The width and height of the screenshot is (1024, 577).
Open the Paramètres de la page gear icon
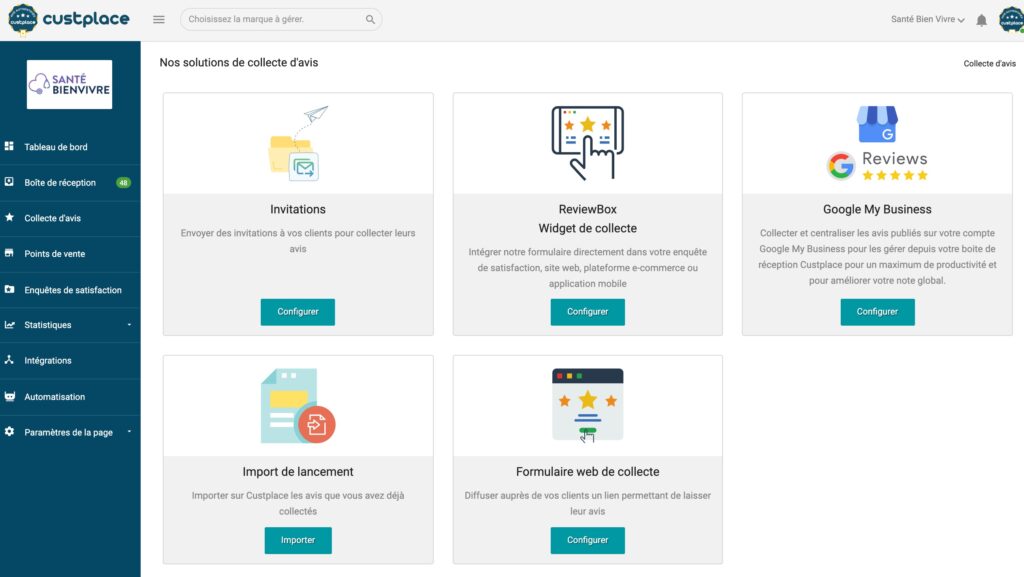pyautogui.click(x=12, y=432)
